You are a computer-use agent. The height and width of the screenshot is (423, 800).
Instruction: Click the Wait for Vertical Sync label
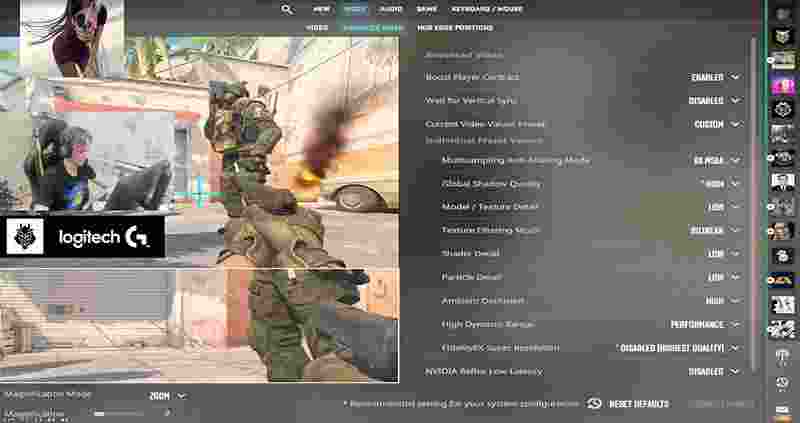pyautogui.click(x=470, y=101)
